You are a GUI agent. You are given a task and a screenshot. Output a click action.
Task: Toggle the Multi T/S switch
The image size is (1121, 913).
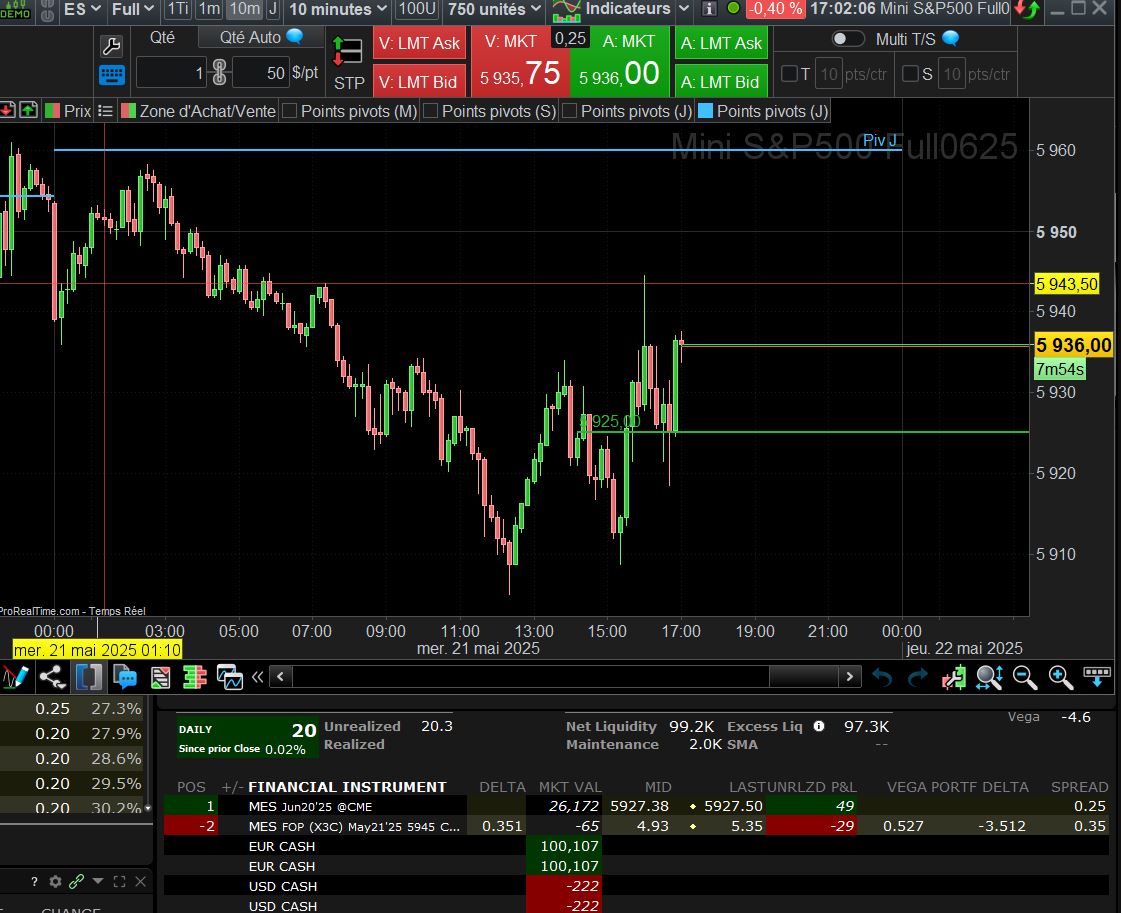tap(848, 39)
